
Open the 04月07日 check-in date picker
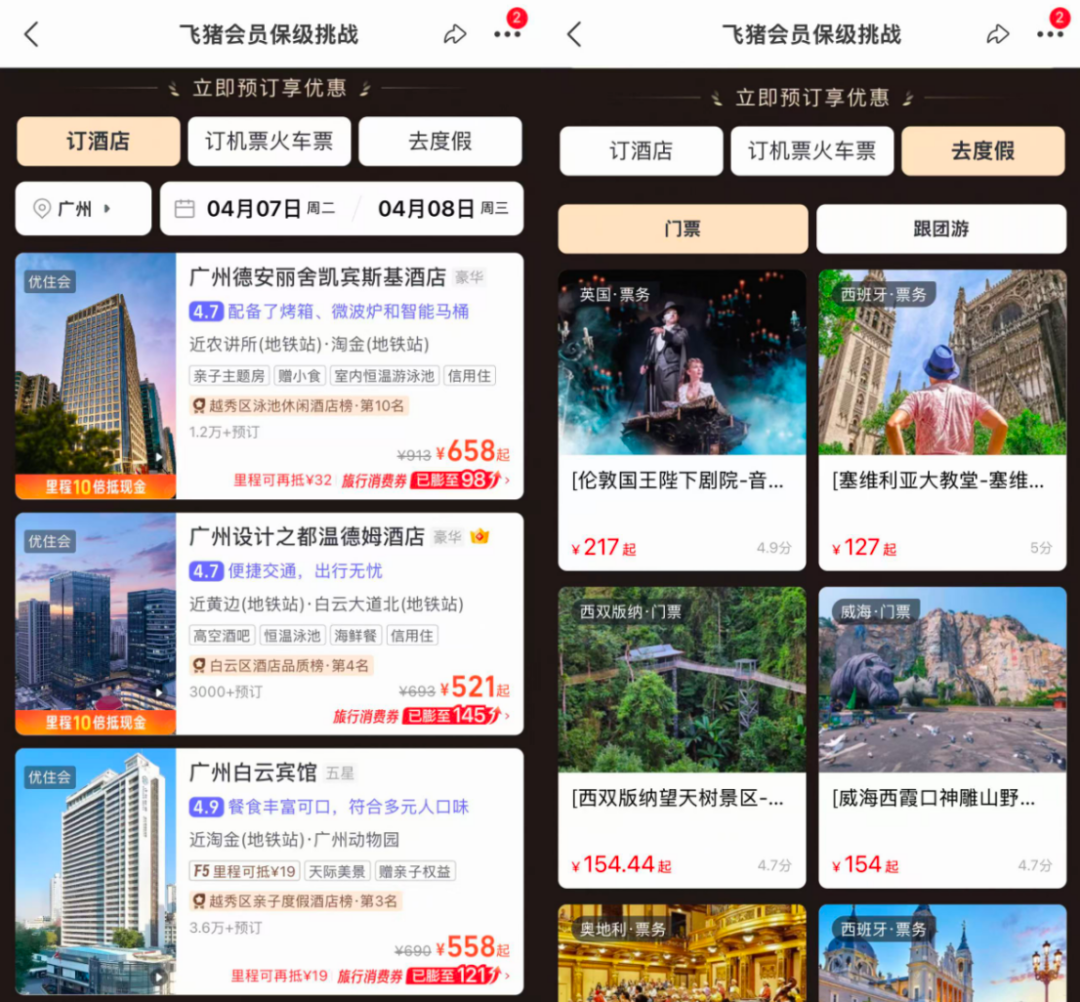[252, 208]
